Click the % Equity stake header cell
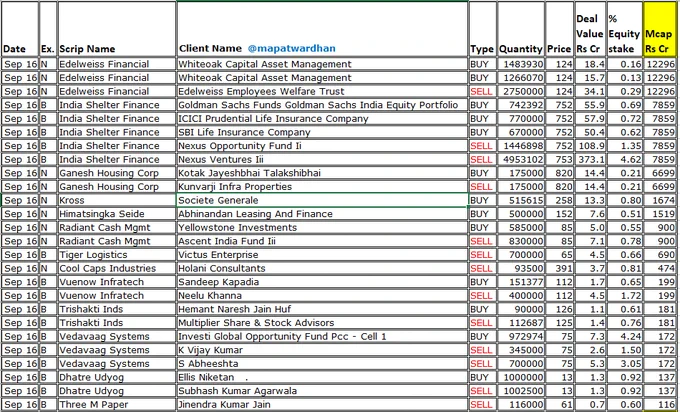Image resolution: width=680 pixels, height=412 pixels. point(624,29)
